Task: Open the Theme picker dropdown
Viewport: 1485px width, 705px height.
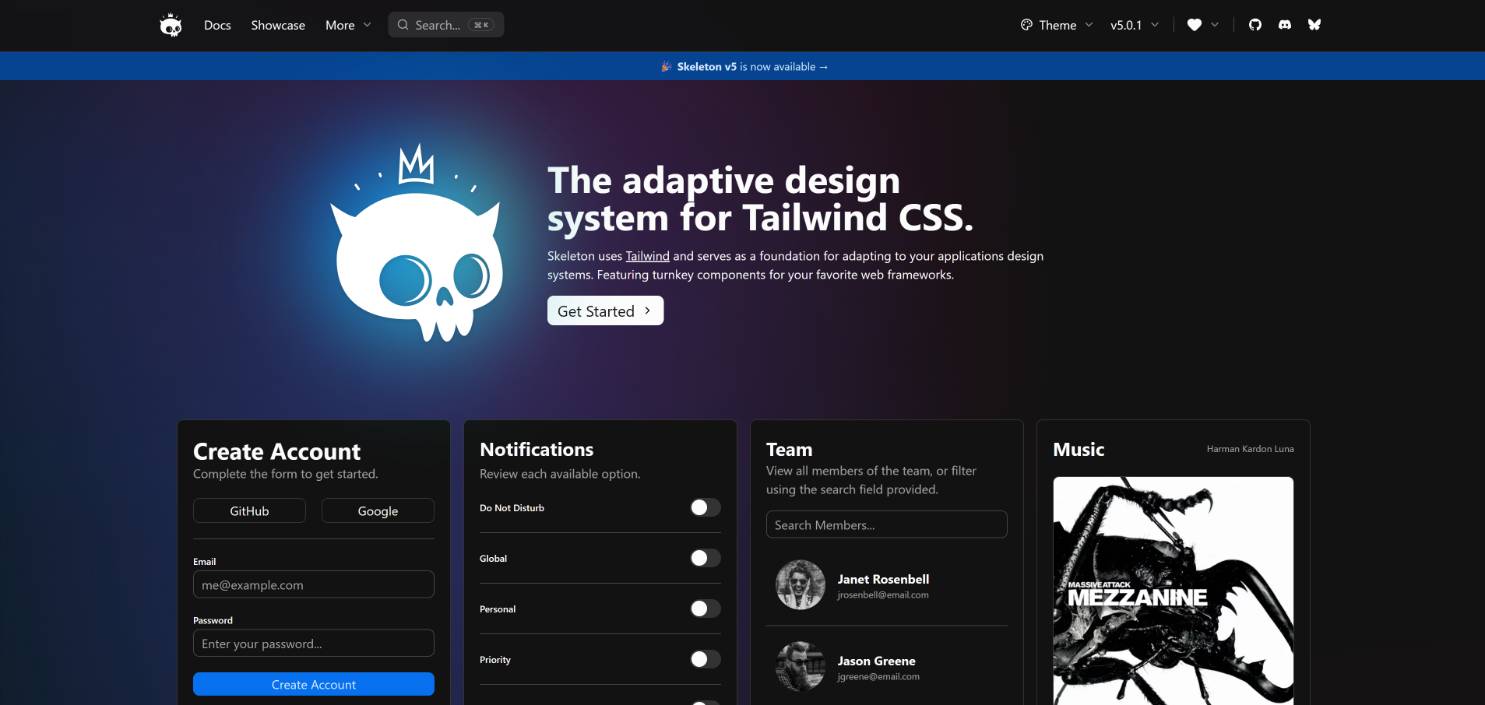Action: click(1057, 25)
